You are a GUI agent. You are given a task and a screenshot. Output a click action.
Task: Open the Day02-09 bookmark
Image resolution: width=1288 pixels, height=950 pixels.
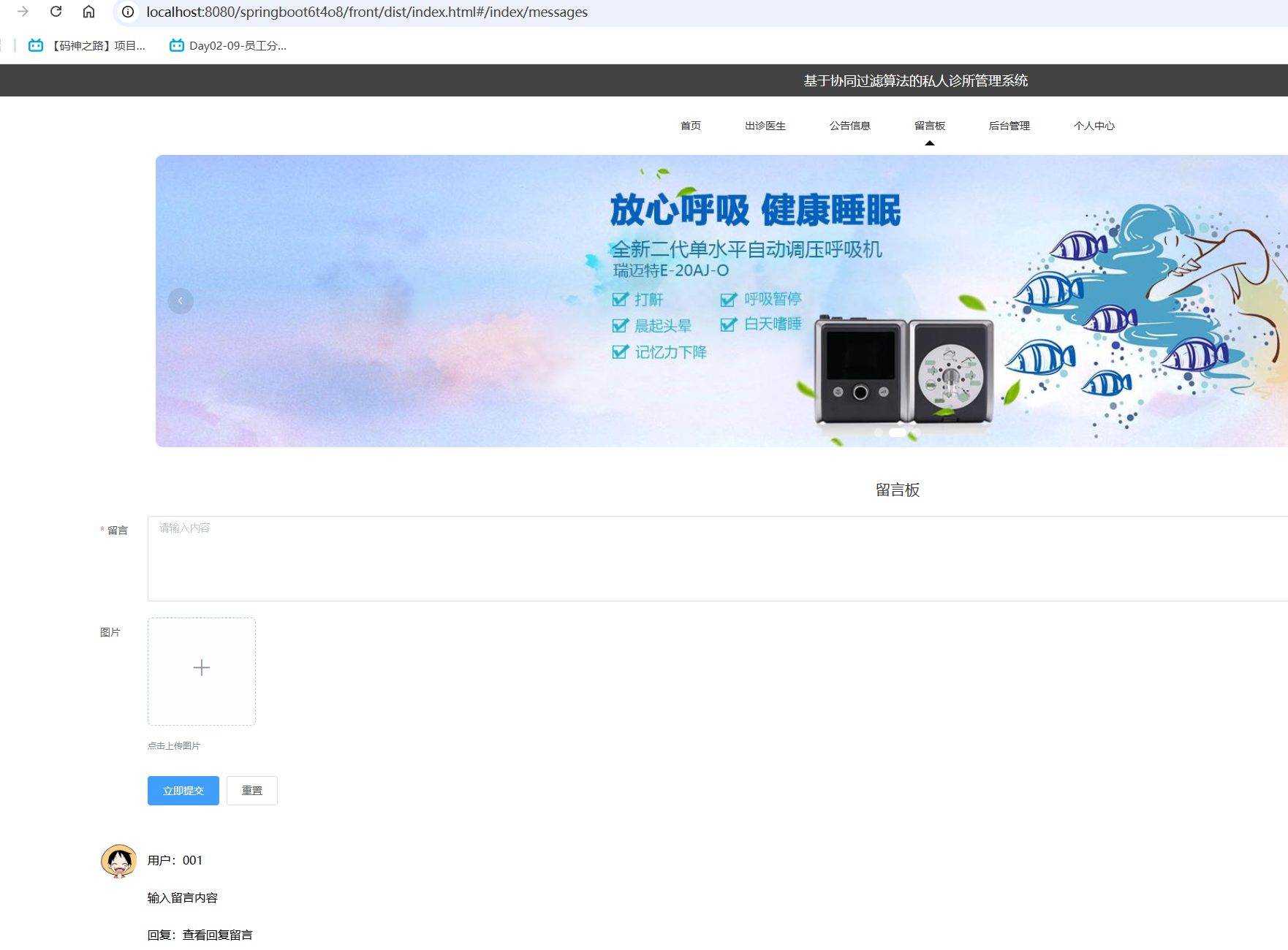click(x=228, y=45)
